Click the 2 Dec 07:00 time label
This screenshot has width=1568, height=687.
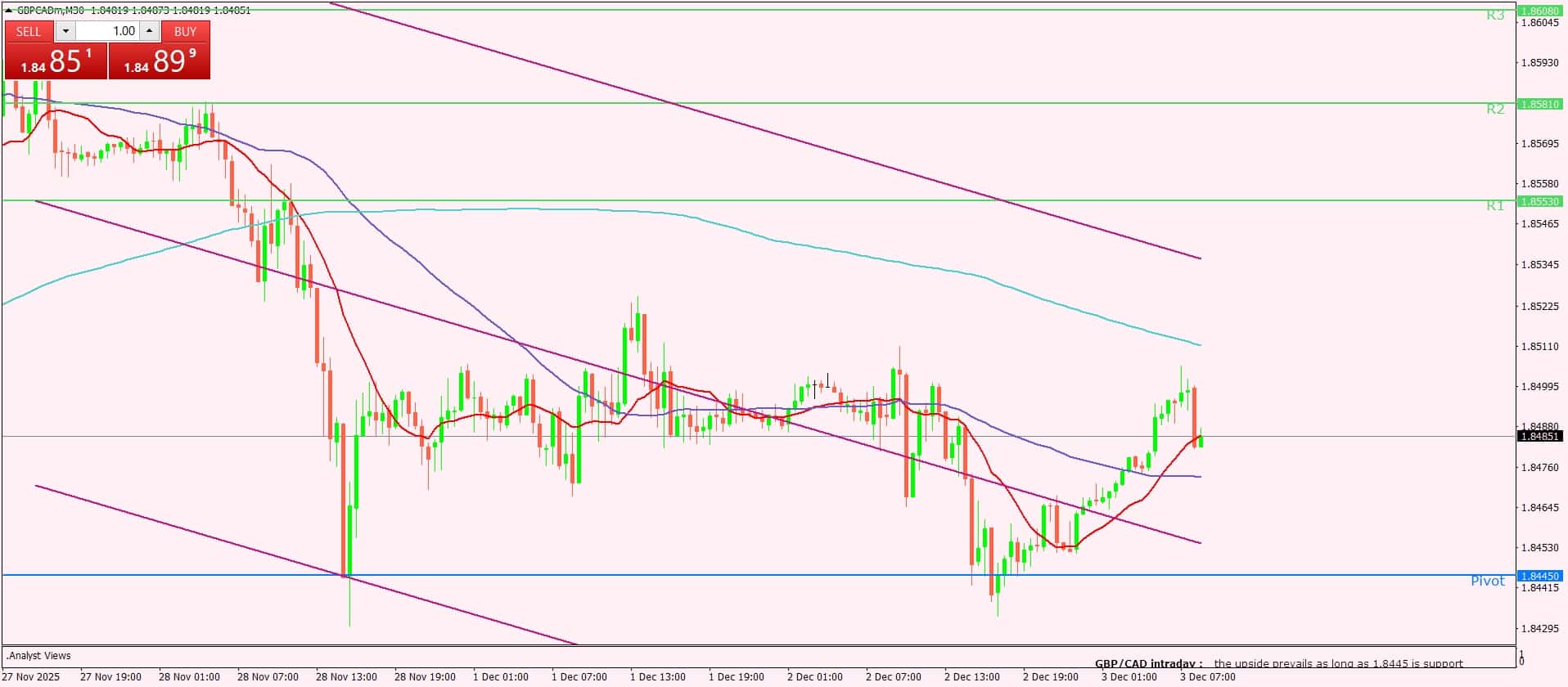coord(893,677)
